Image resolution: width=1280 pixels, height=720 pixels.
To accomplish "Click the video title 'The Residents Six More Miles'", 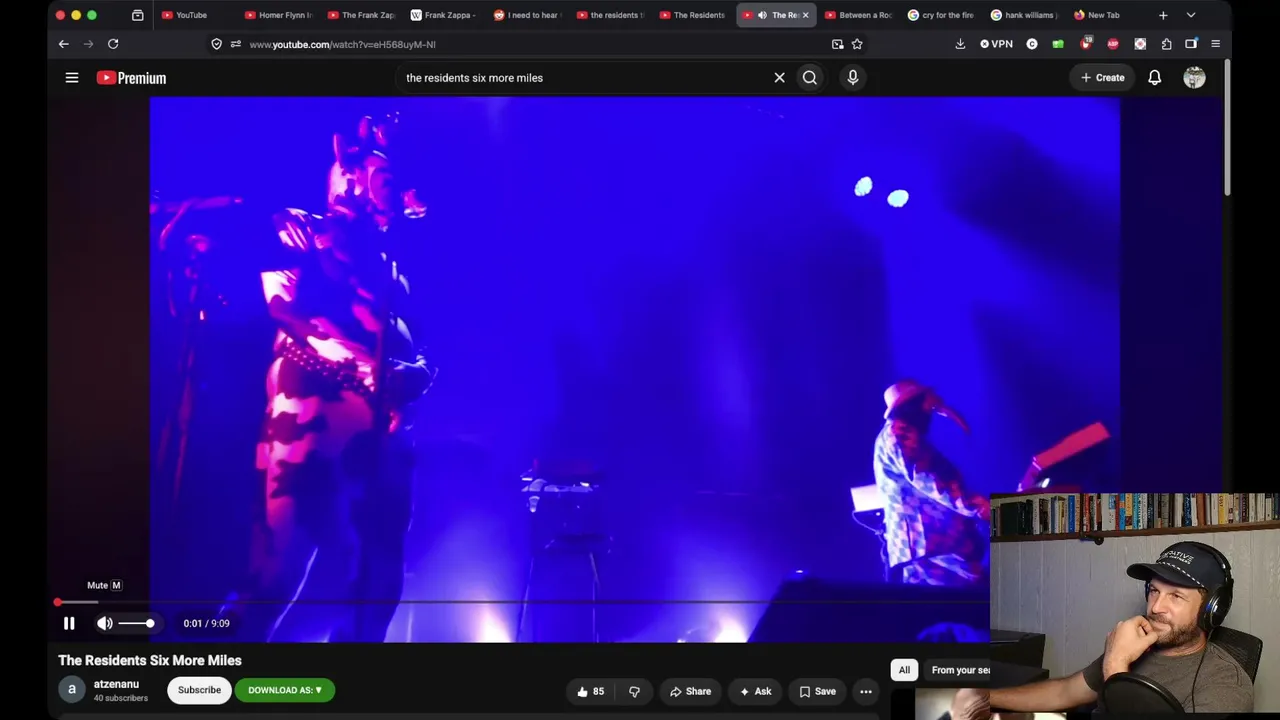I will pyautogui.click(x=150, y=660).
